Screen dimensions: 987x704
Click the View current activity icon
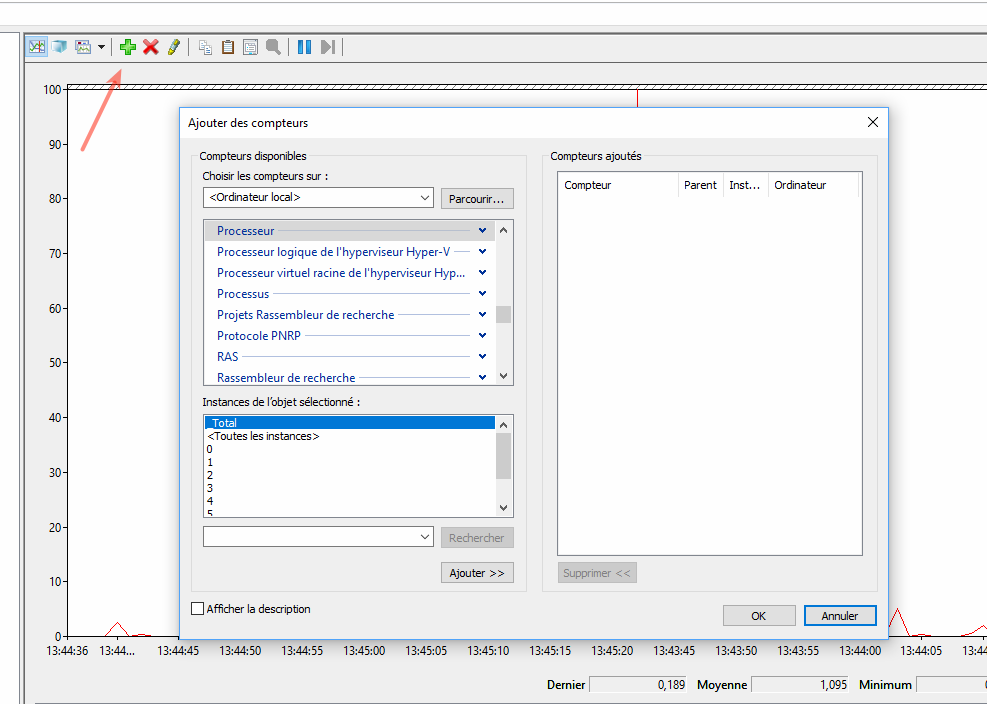click(x=37, y=47)
